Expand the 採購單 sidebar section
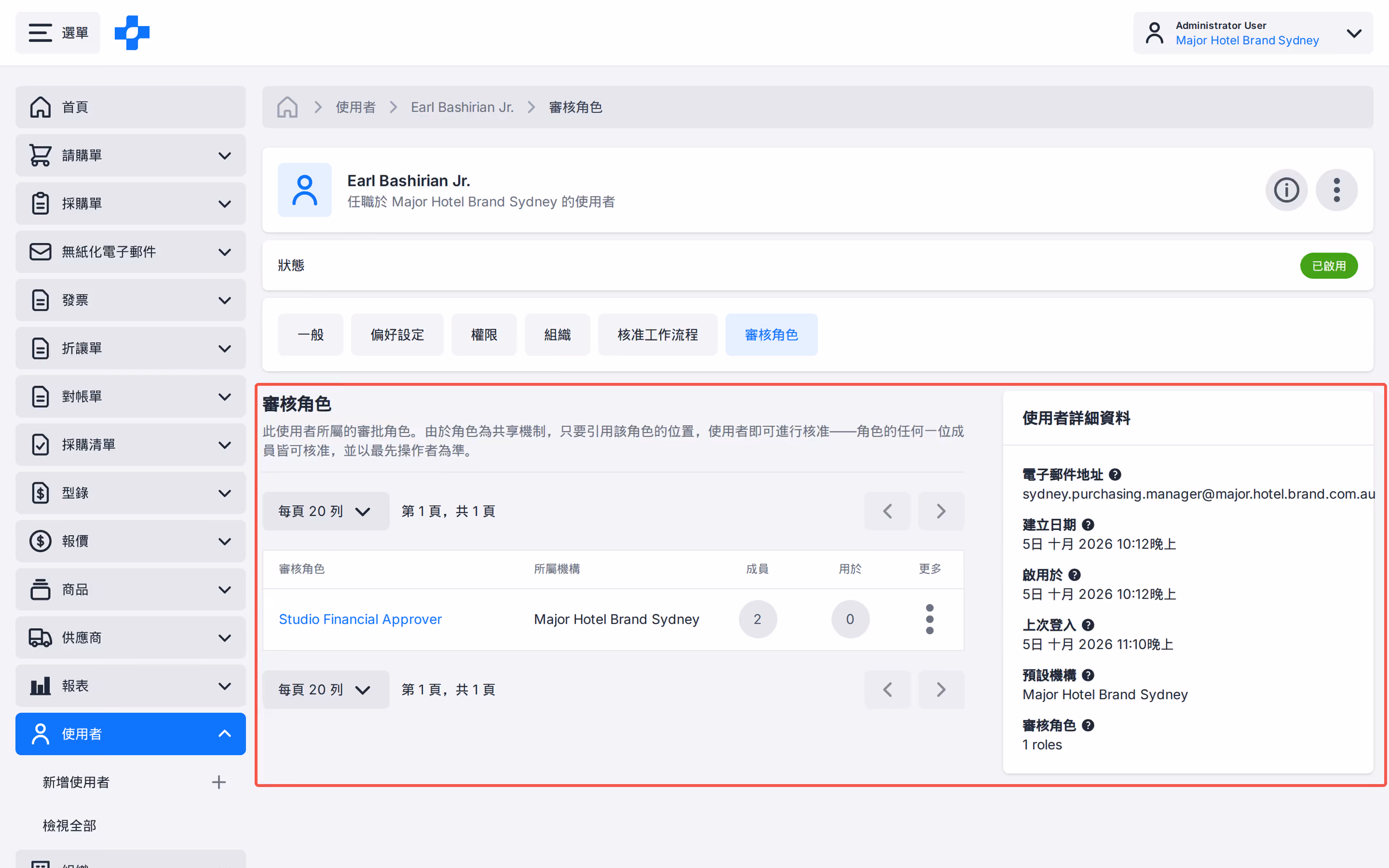1389x868 pixels. click(130, 204)
